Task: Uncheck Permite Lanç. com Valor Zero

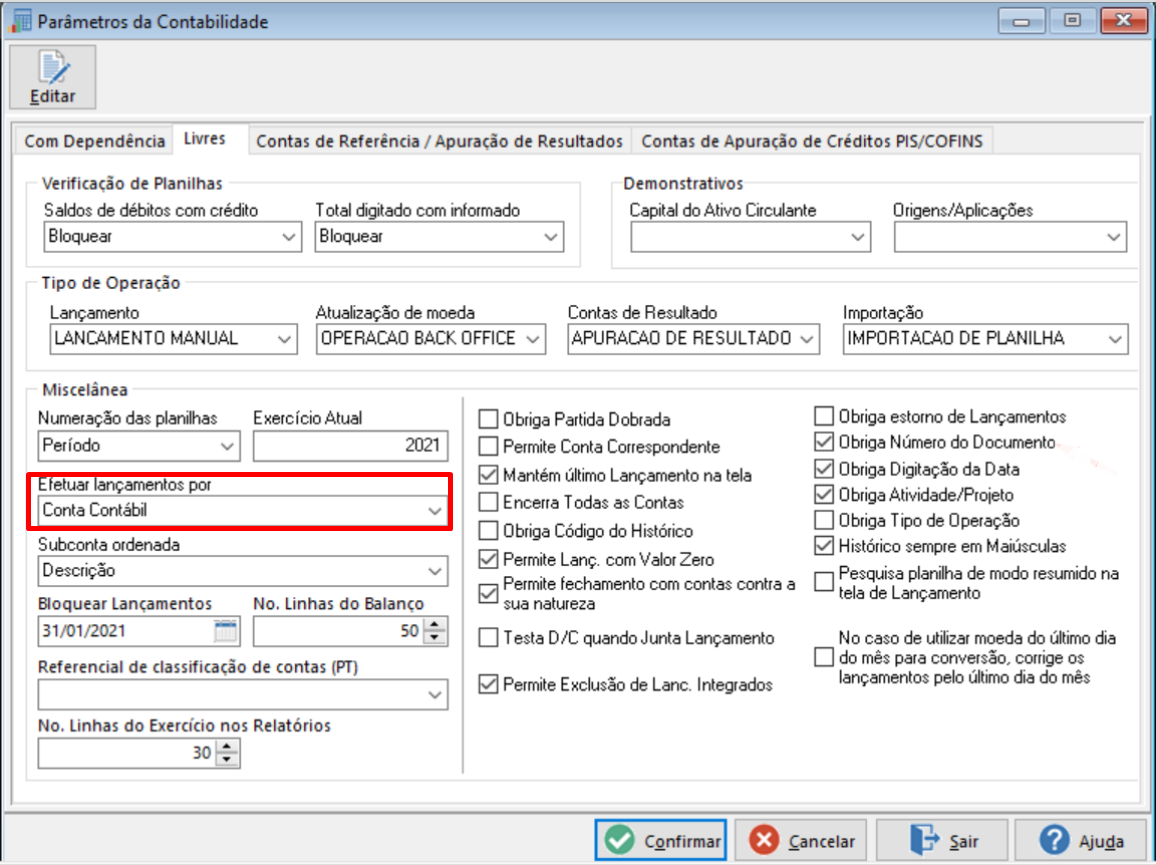Action: [488, 559]
